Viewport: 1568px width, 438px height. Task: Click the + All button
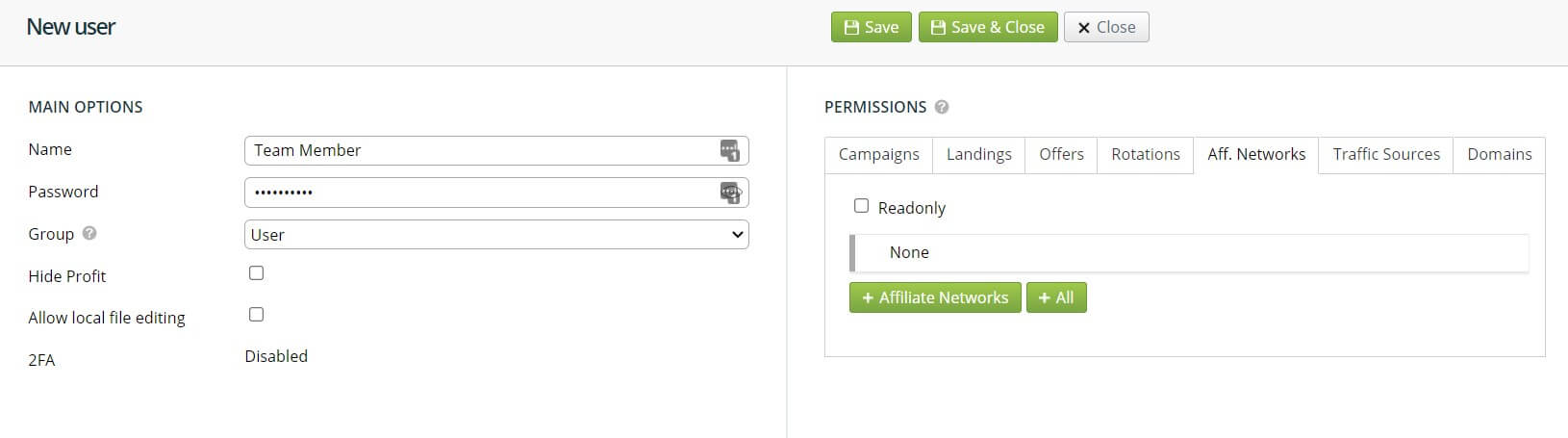[x=1056, y=297]
